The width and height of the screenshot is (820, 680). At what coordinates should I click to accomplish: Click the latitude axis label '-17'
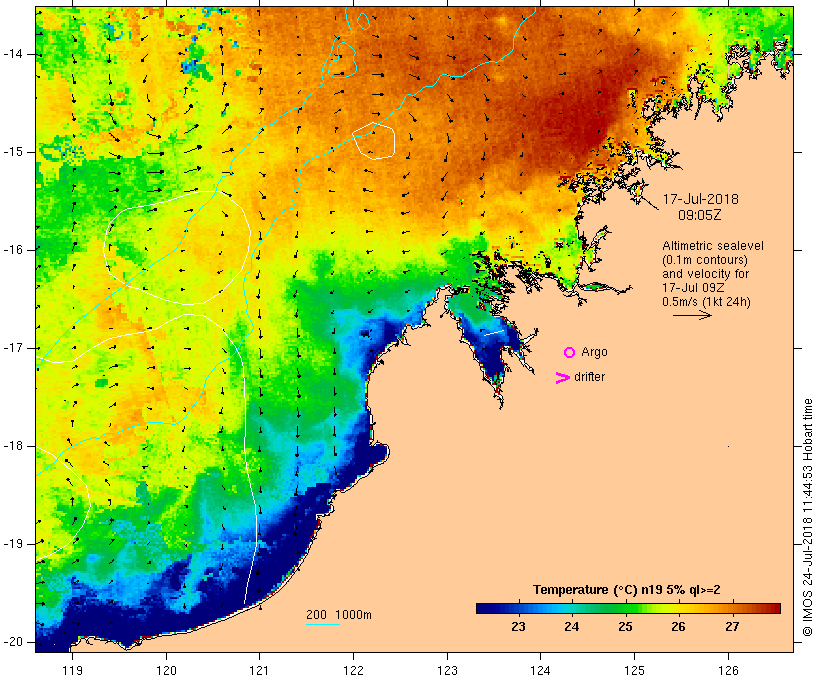click(x=13, y=348)
